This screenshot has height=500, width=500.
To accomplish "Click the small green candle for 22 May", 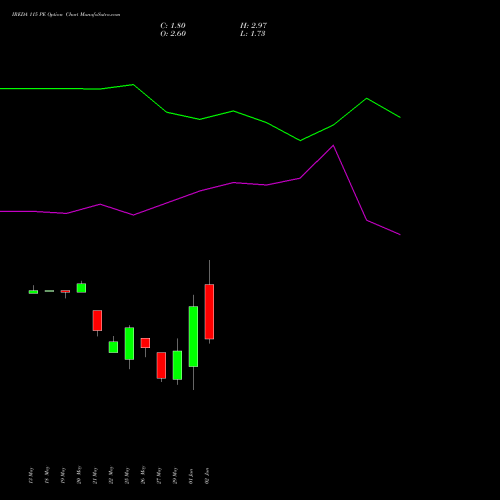I will tap(113, 347).
